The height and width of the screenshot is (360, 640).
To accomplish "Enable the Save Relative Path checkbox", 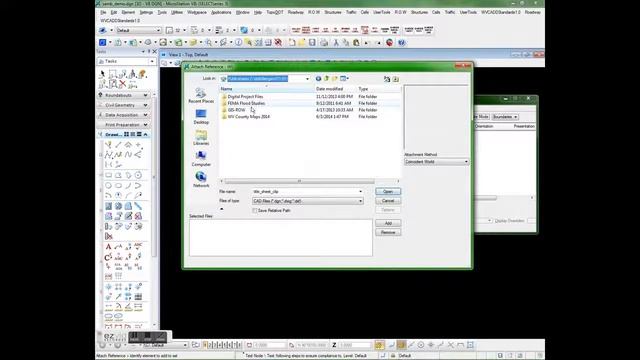I will point(255,211).
